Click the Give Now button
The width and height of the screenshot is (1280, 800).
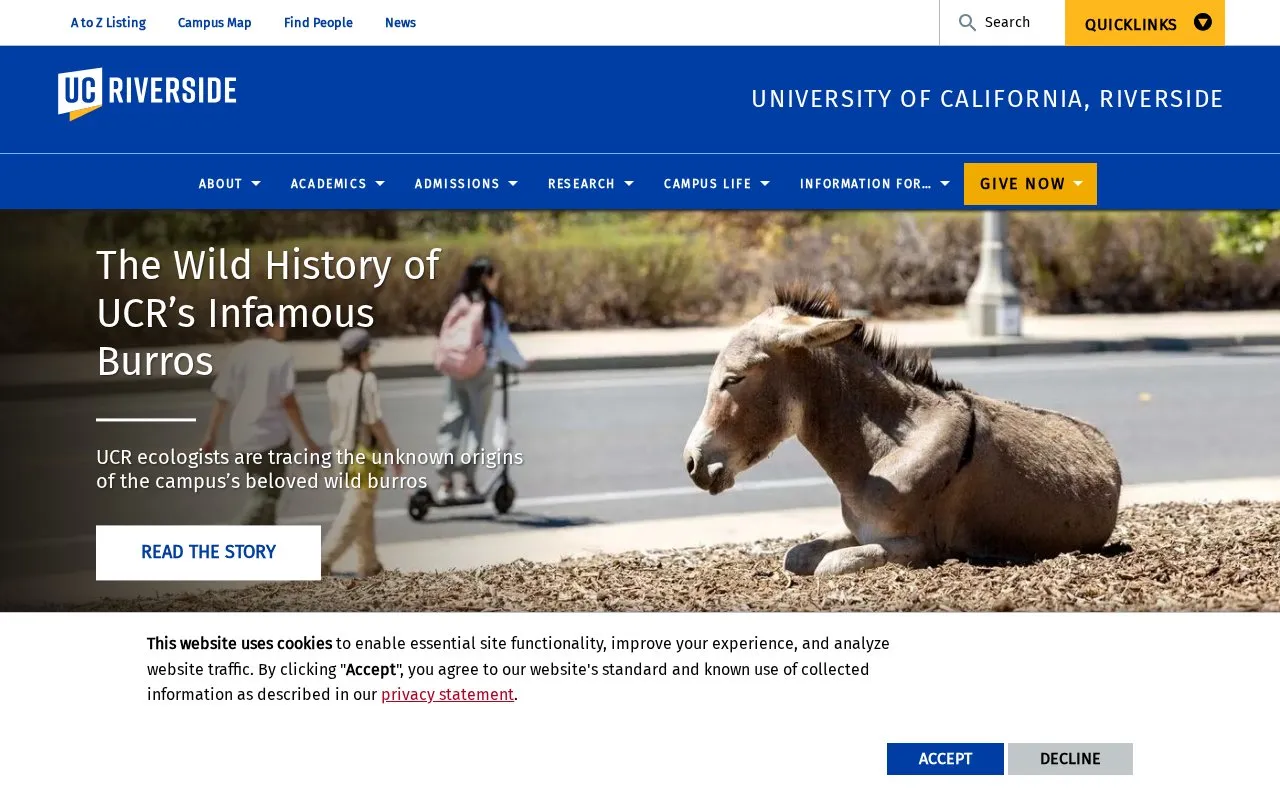[1030, 184]
